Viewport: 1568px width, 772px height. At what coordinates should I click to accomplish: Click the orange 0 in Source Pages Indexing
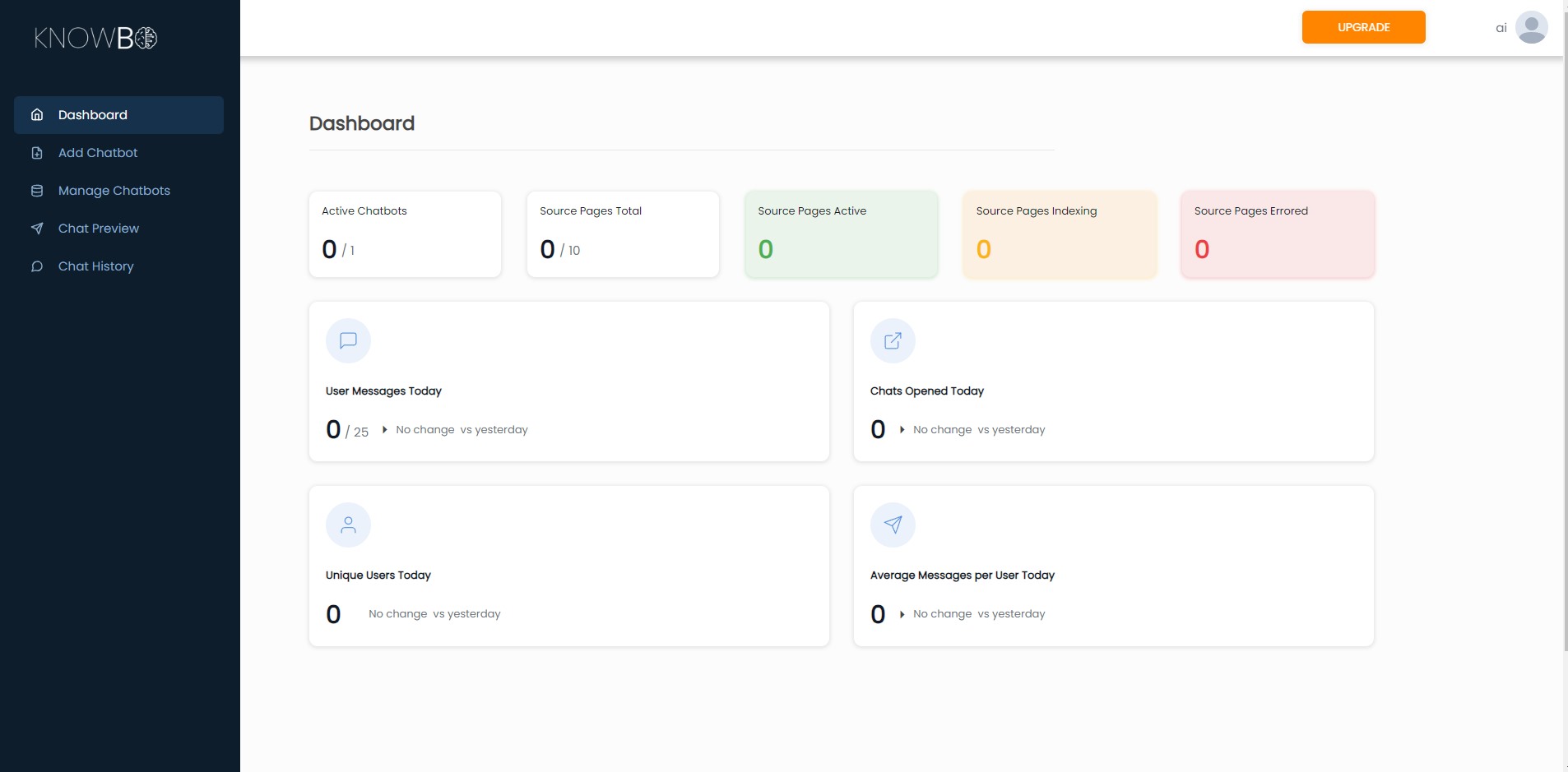point(984,249)
